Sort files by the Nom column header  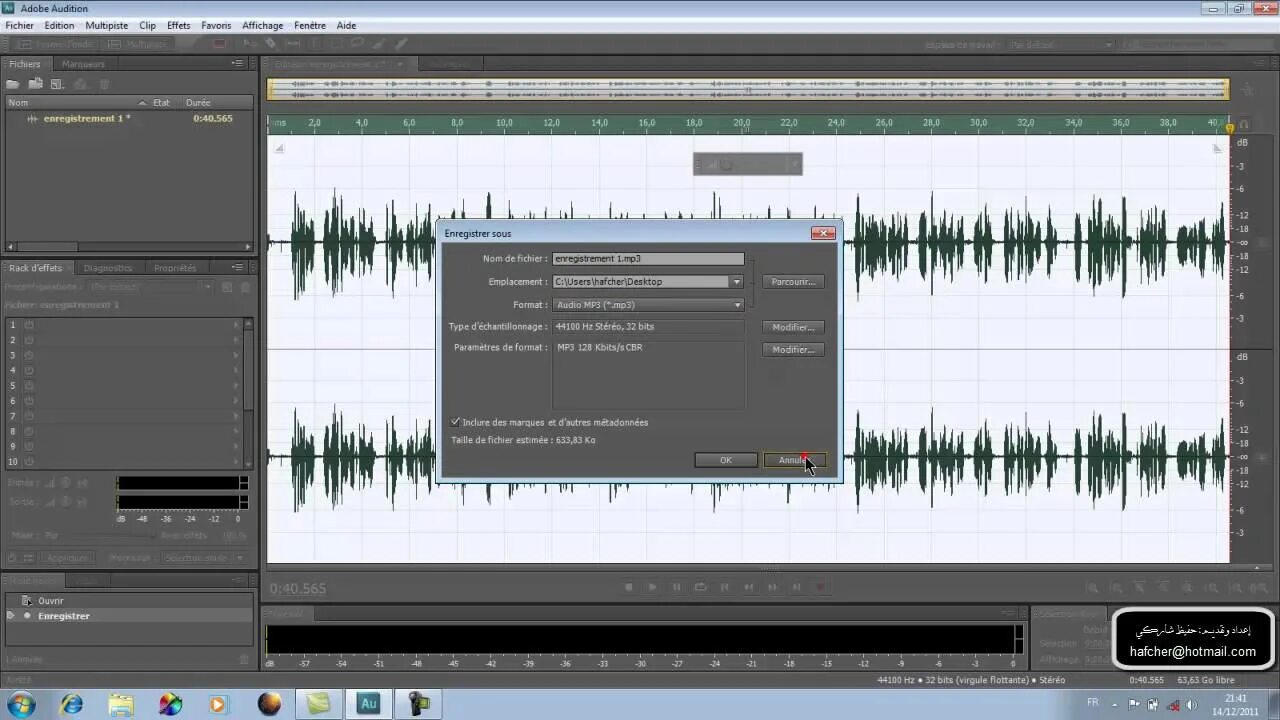pos(18,102)
